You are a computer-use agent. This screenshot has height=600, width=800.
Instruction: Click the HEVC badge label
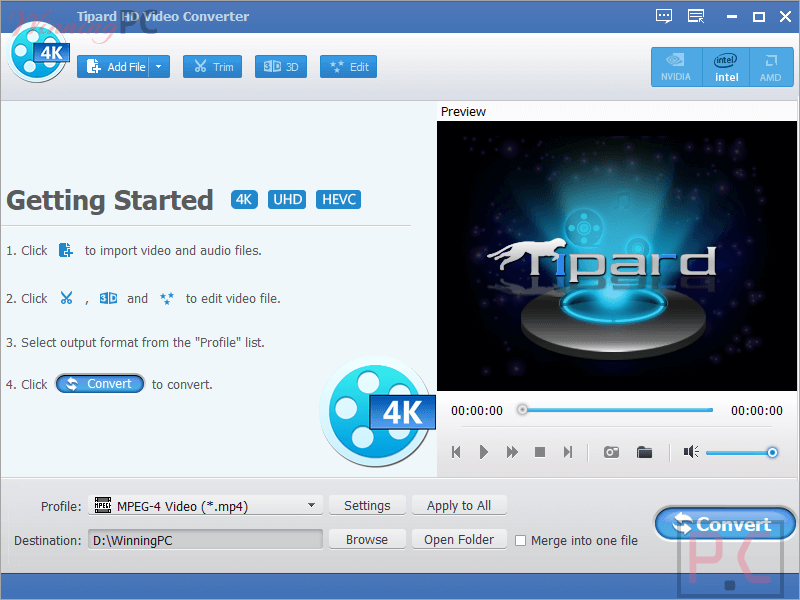[x=338, y=199]
